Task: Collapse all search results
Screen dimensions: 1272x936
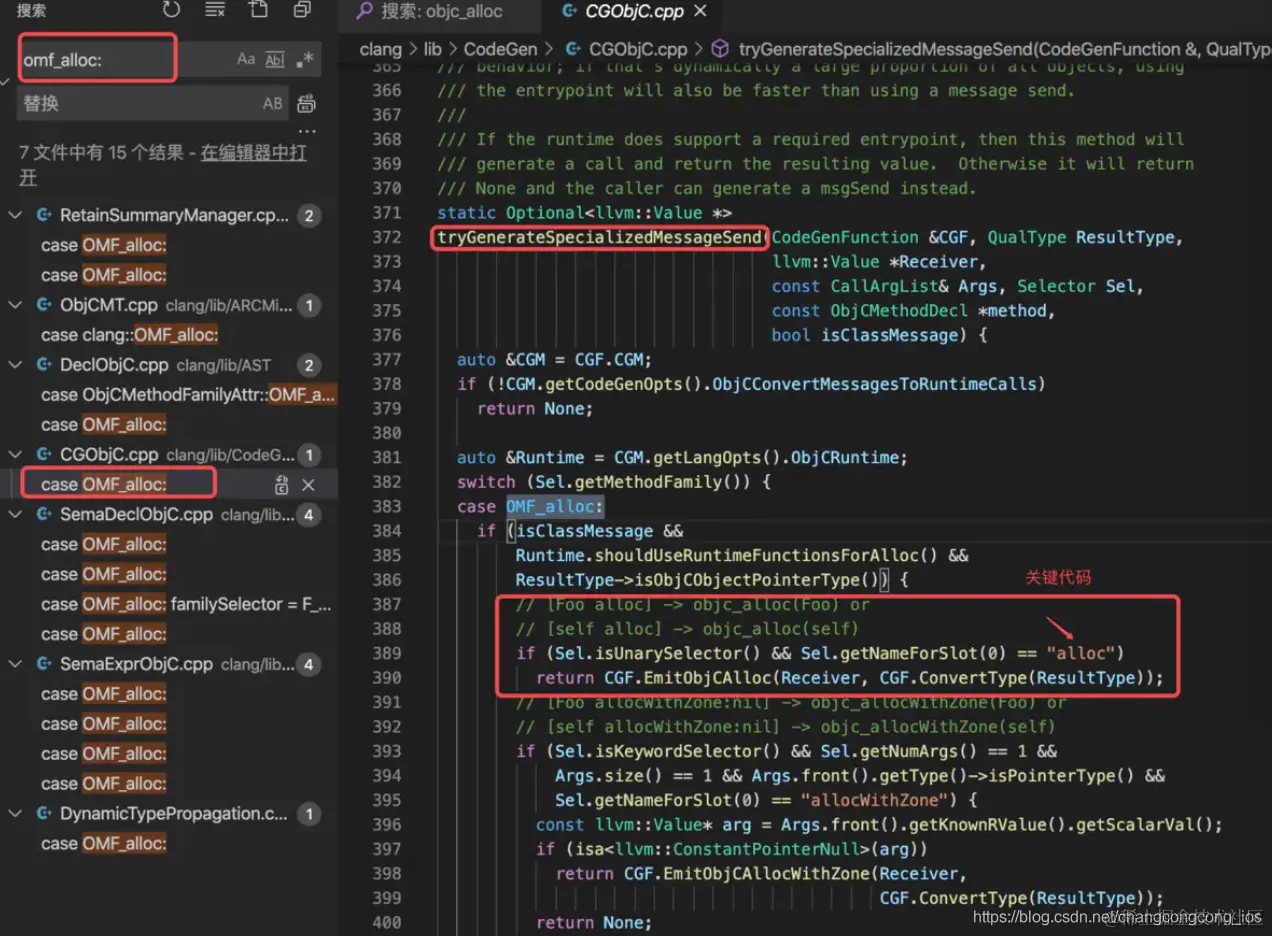Action: (301, 10)
